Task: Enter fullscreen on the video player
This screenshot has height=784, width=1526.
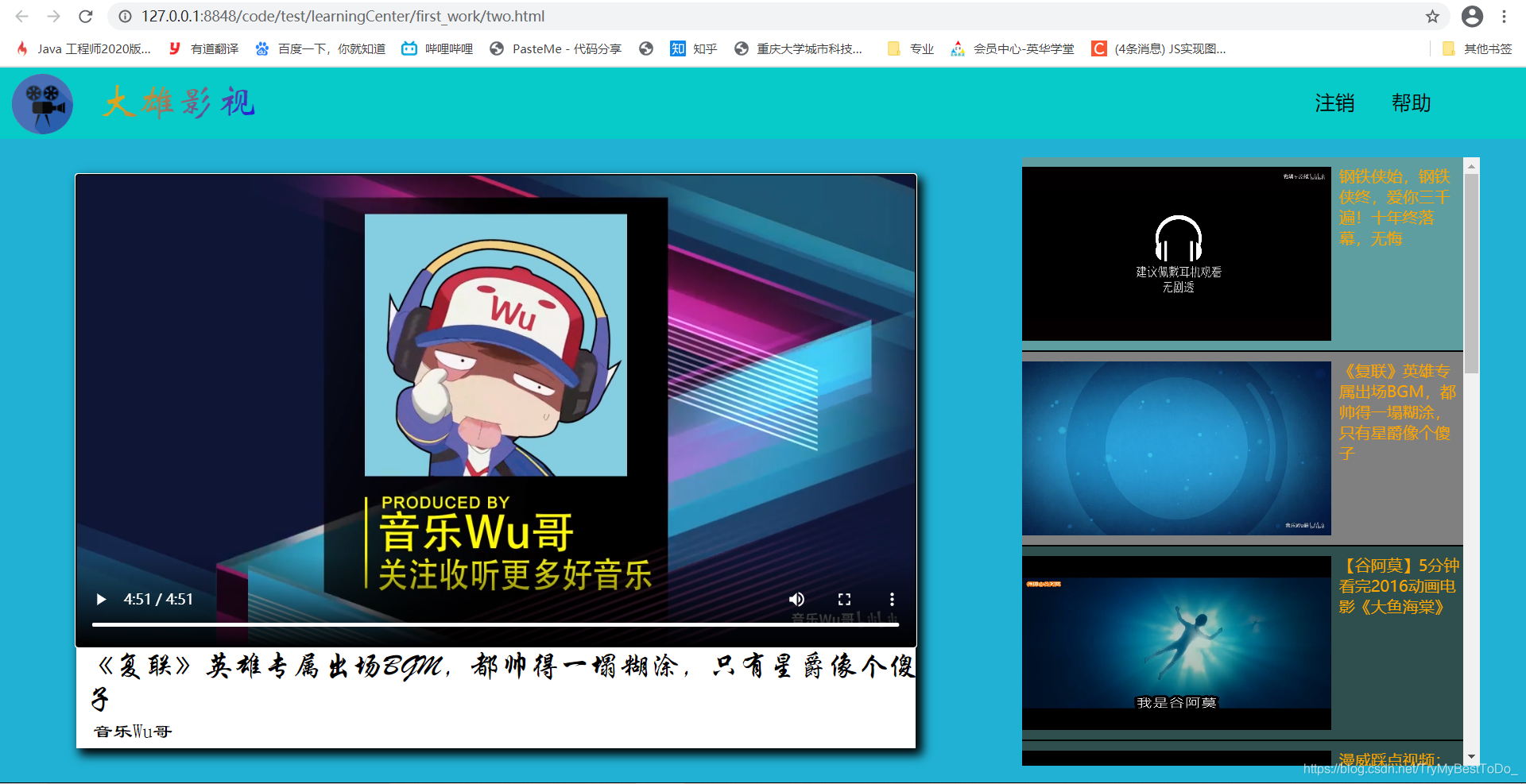Action: 844,599
